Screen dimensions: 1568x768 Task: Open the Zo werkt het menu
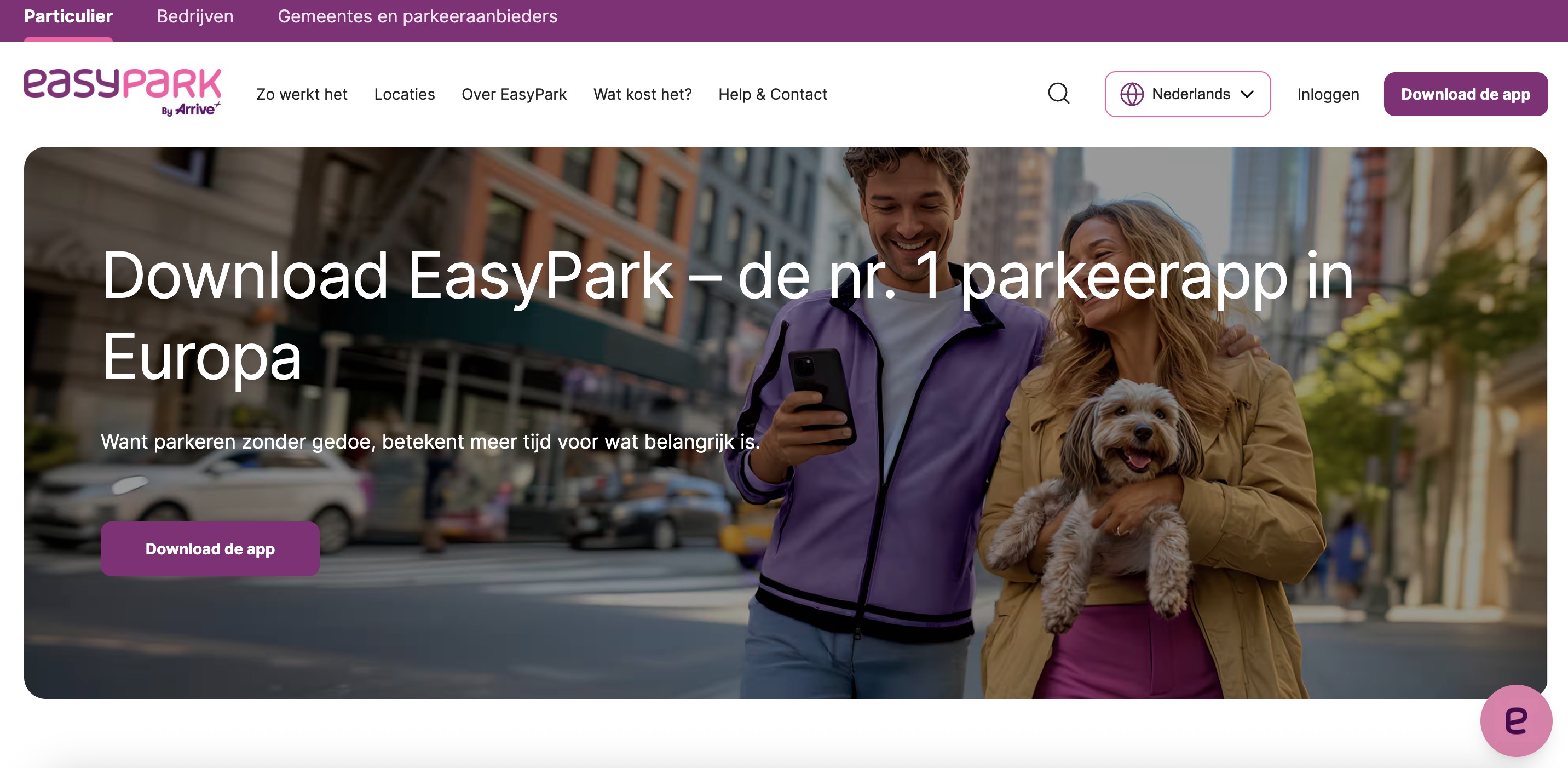pos(302,94)
